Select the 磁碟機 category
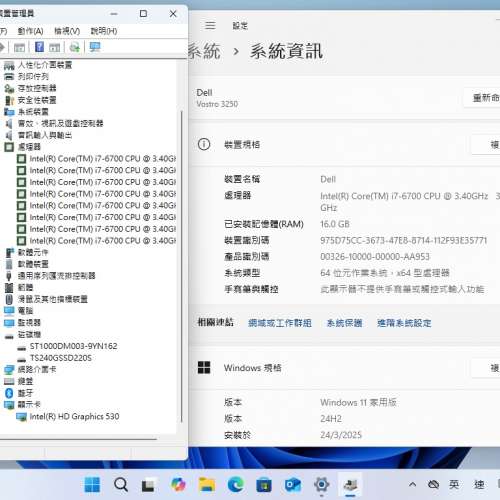 point(29,334)
